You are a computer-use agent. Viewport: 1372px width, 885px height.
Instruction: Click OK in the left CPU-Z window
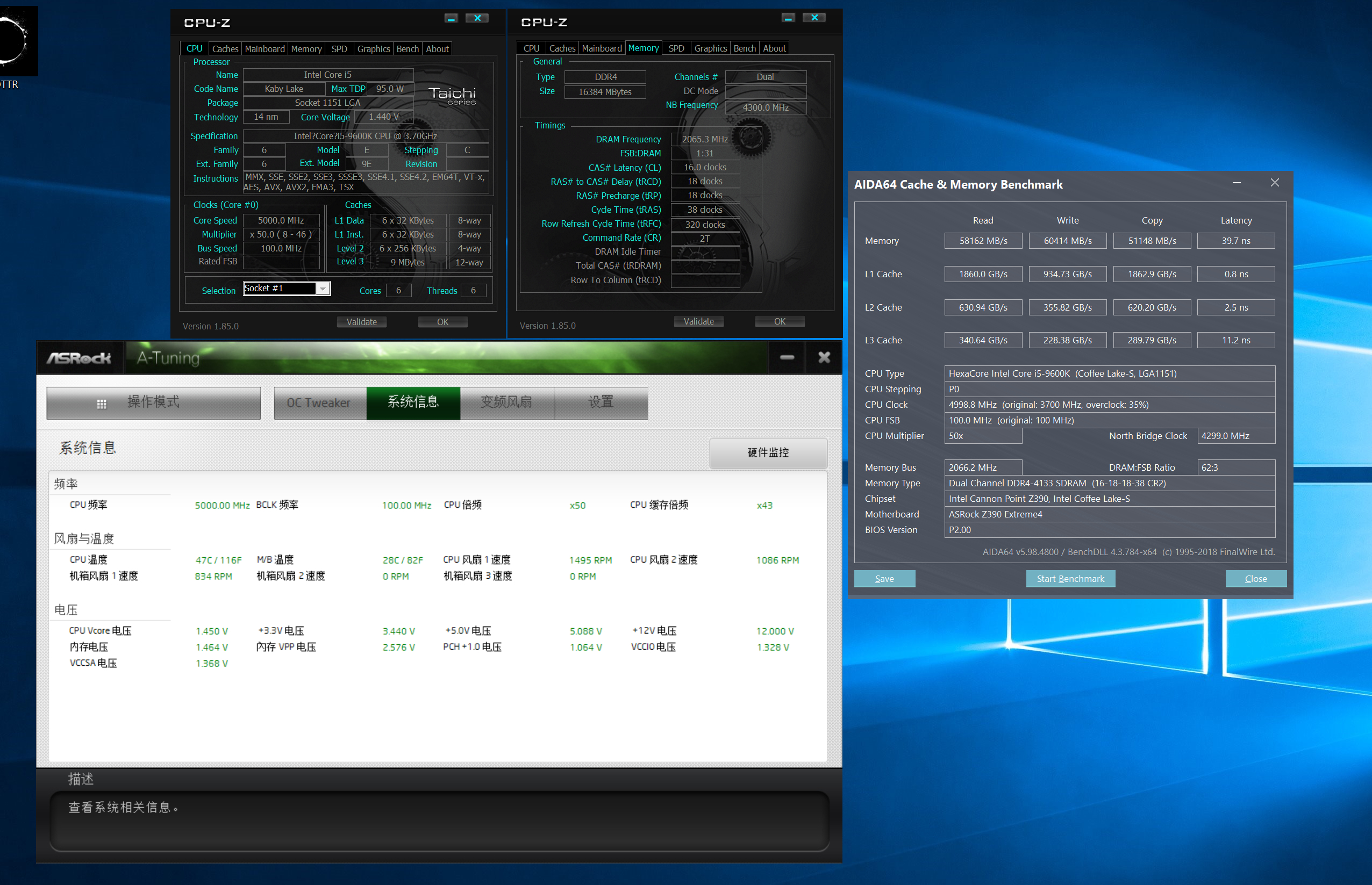(x=443, y=322)
